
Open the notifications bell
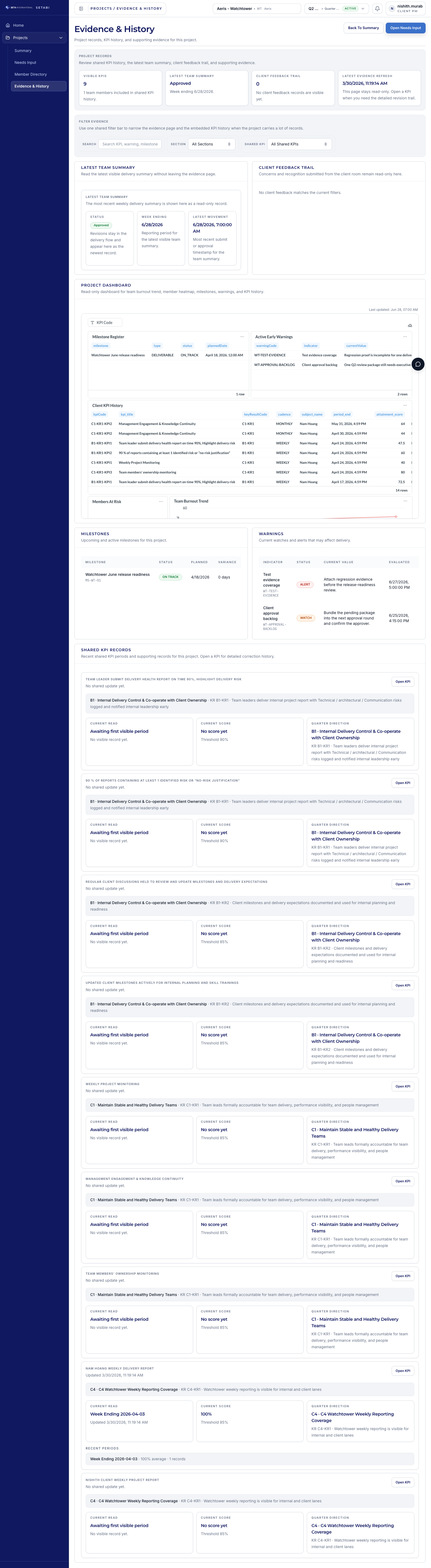click(x=377, y=9)
